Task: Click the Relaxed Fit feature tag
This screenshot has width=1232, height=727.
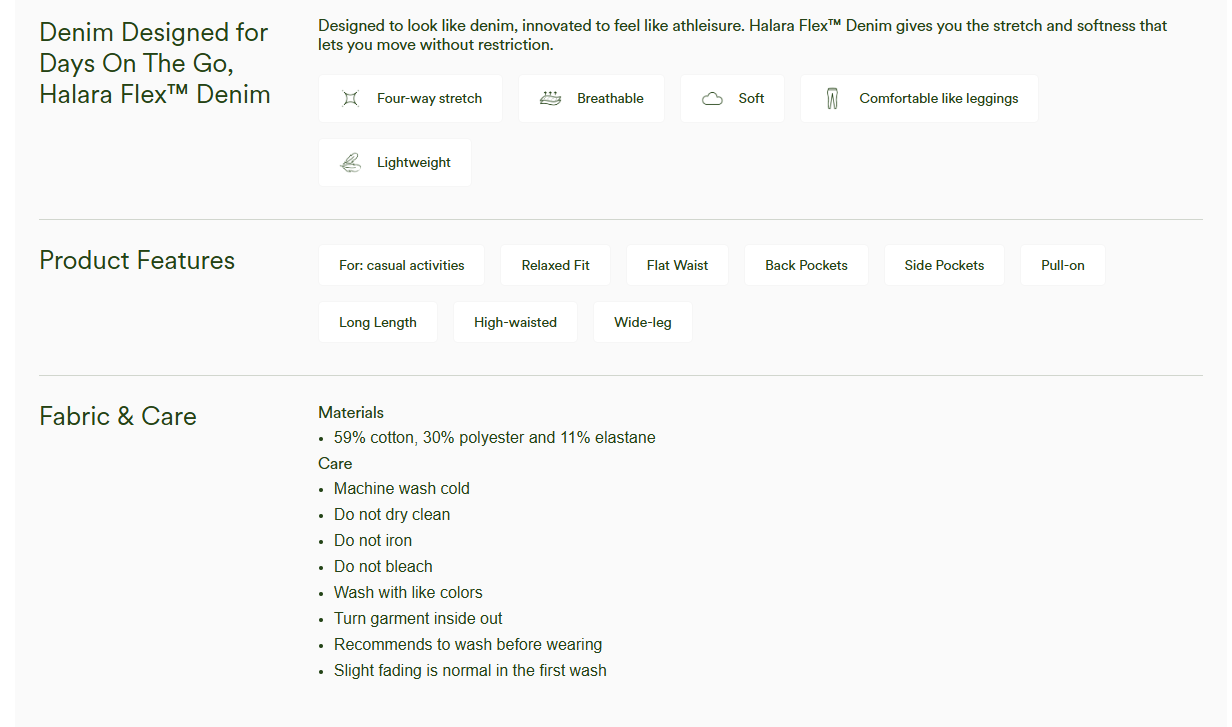Action: [555, 266]
